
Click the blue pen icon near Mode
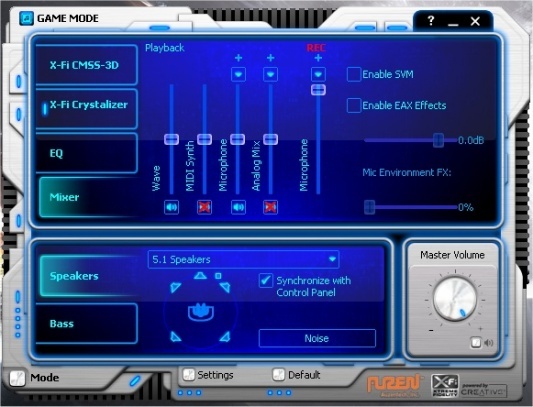pos(135,380)
